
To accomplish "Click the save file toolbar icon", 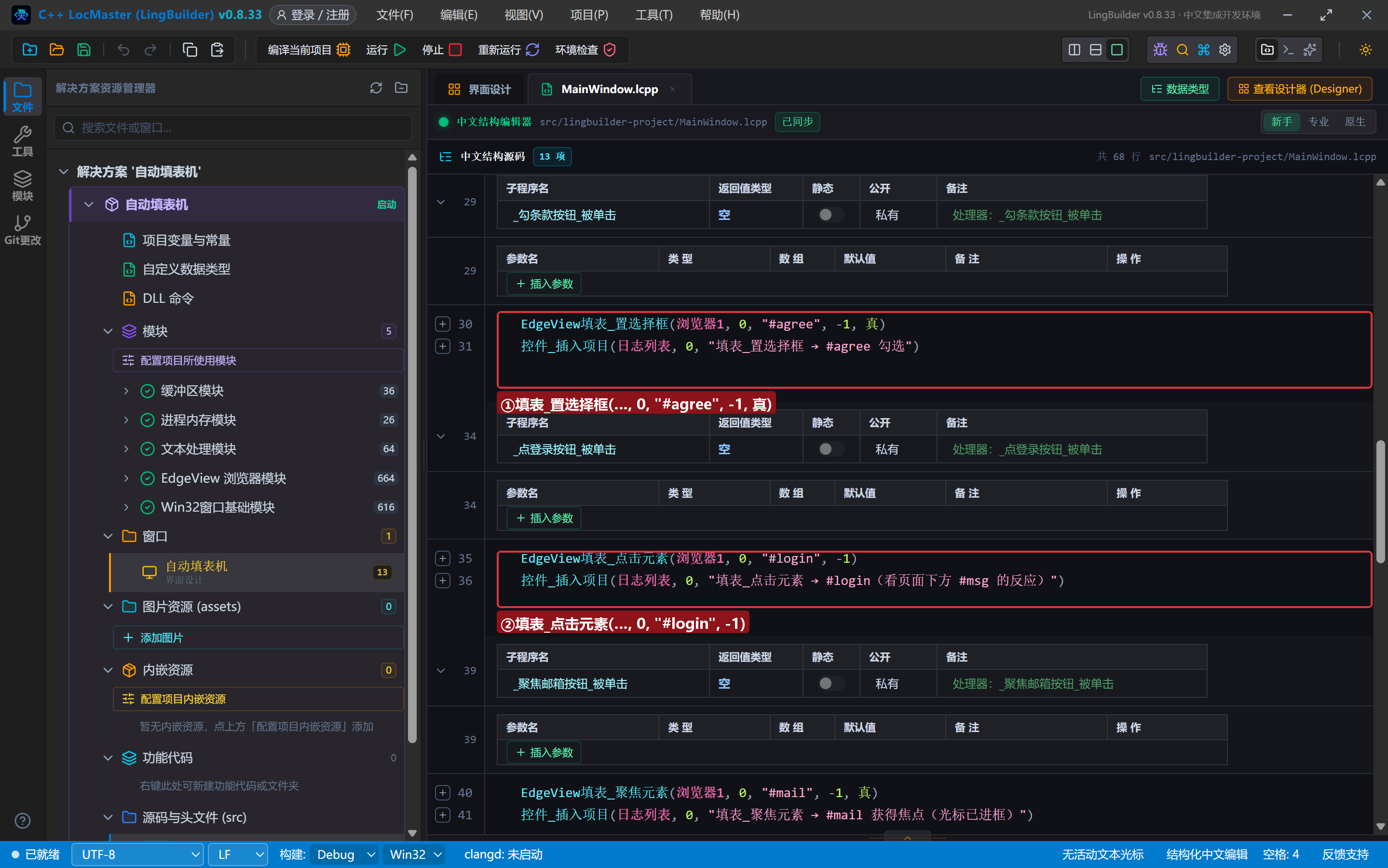I will (84, 50).
